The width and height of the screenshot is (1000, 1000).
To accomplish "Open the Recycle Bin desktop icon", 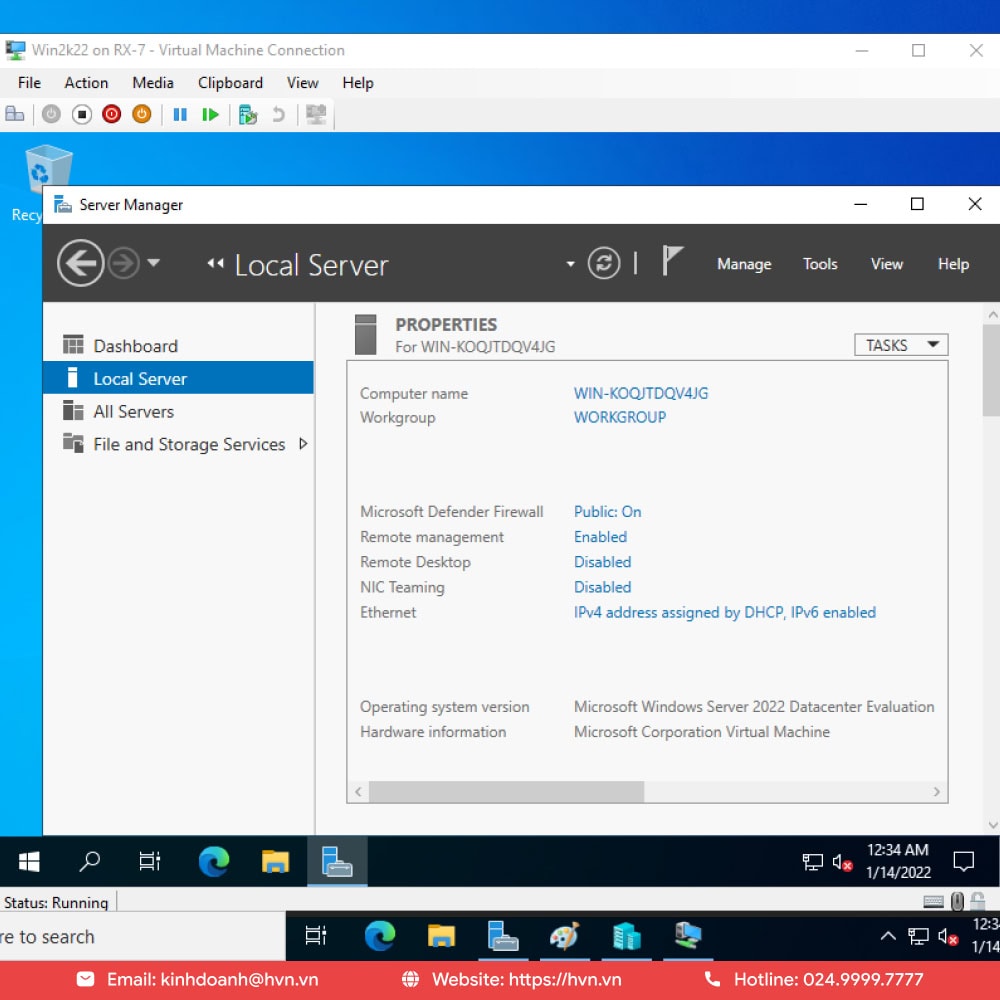I will point(47,183).
